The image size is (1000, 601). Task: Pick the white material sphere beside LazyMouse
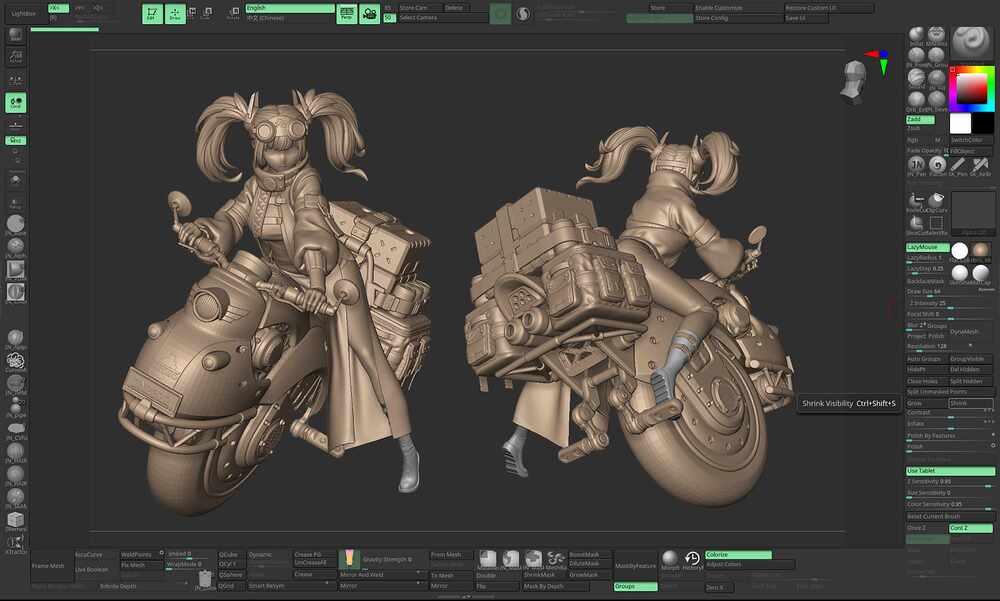(x=959, y=250)
